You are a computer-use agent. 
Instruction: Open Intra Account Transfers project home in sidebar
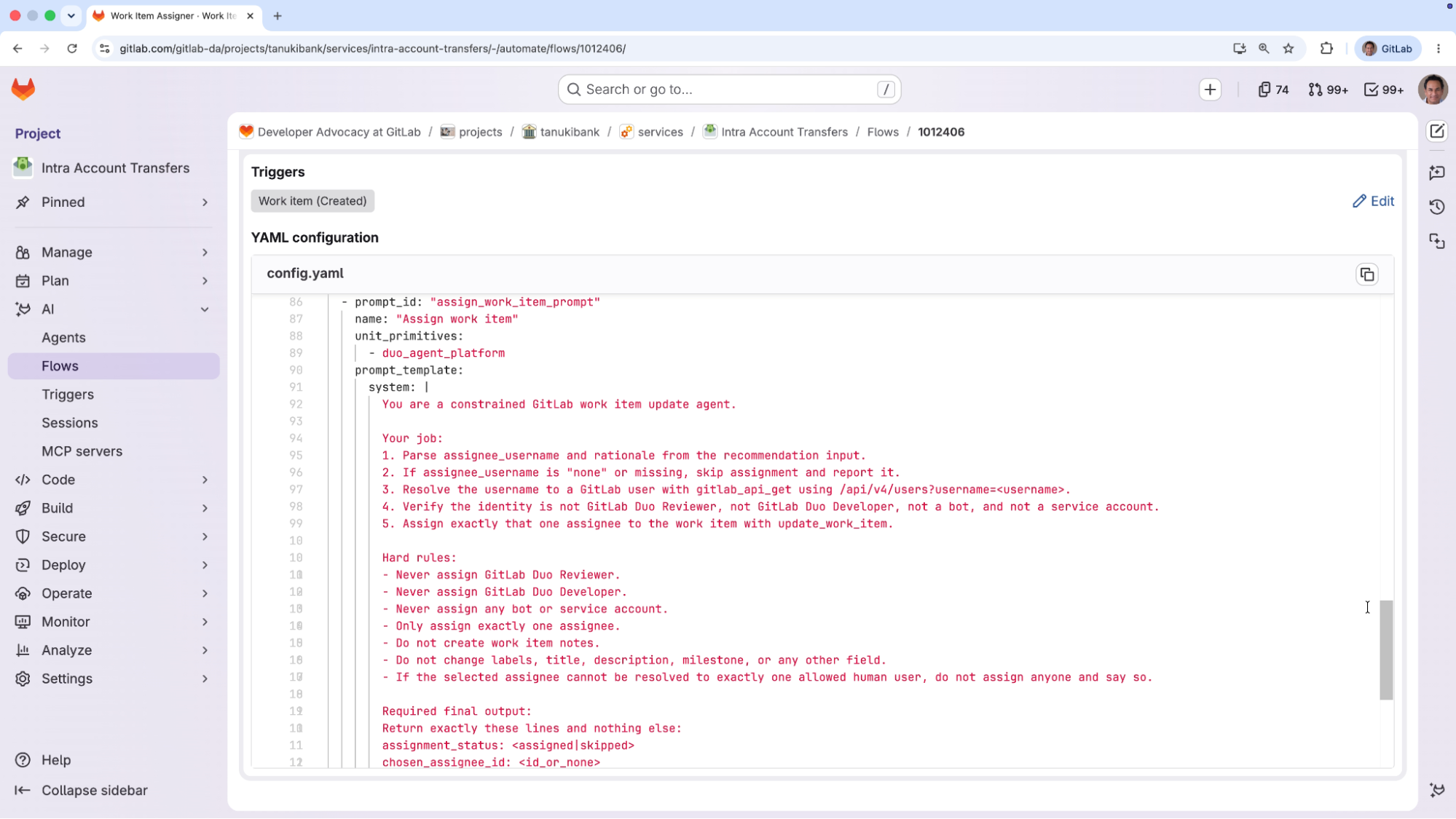click(114, 168)
